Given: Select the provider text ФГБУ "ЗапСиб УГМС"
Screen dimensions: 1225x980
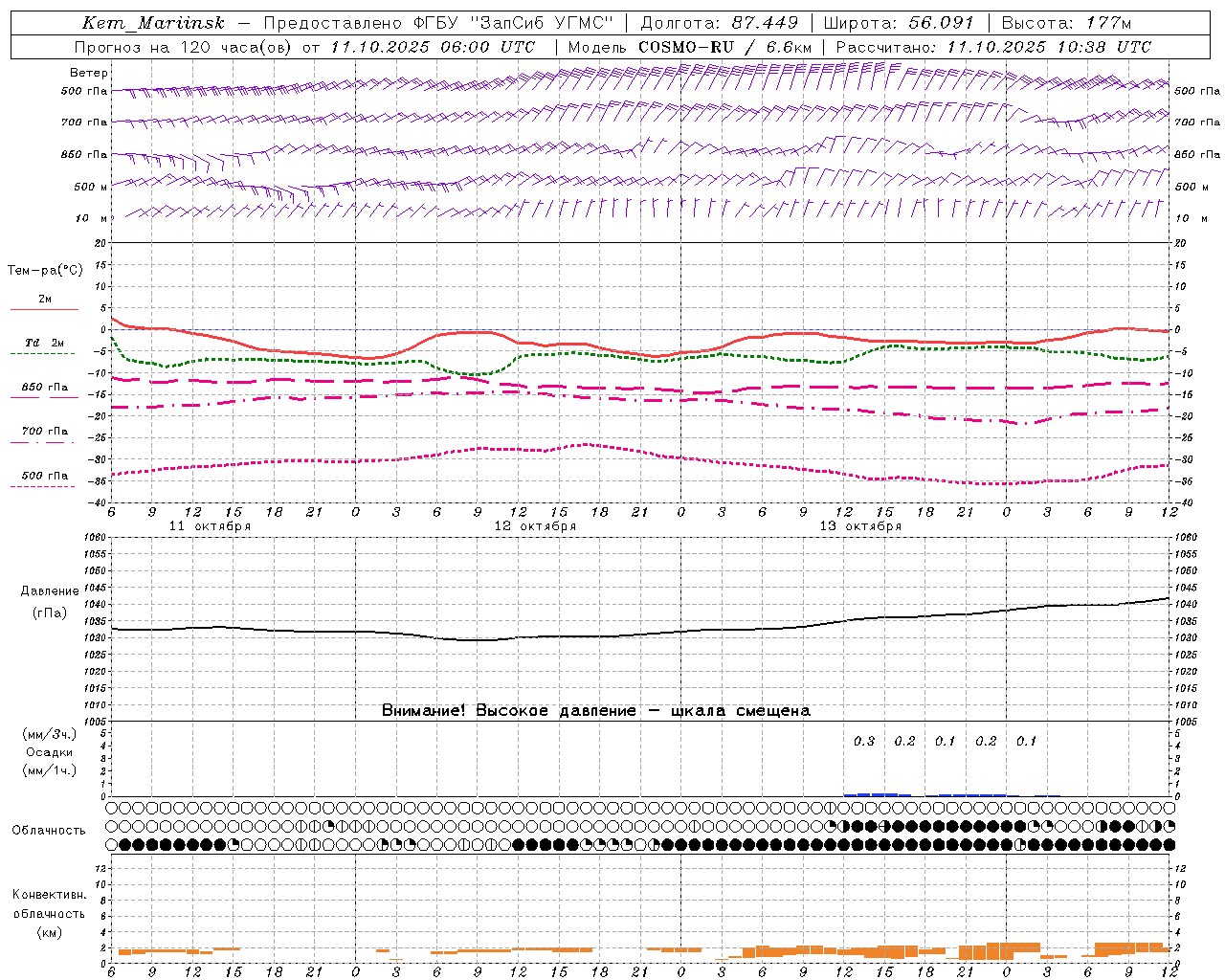Looking at the screenshot, I should click(x=513, y=23).
